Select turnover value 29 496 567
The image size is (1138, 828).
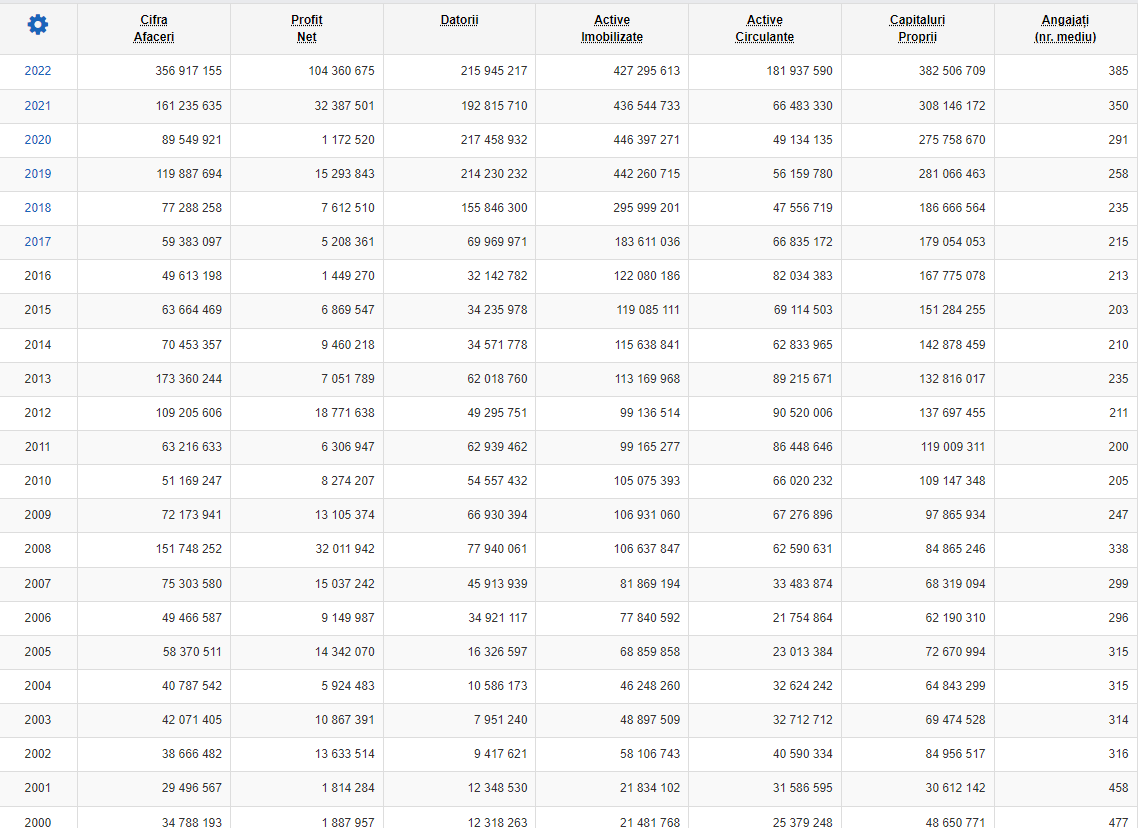[x=192, y=790]
